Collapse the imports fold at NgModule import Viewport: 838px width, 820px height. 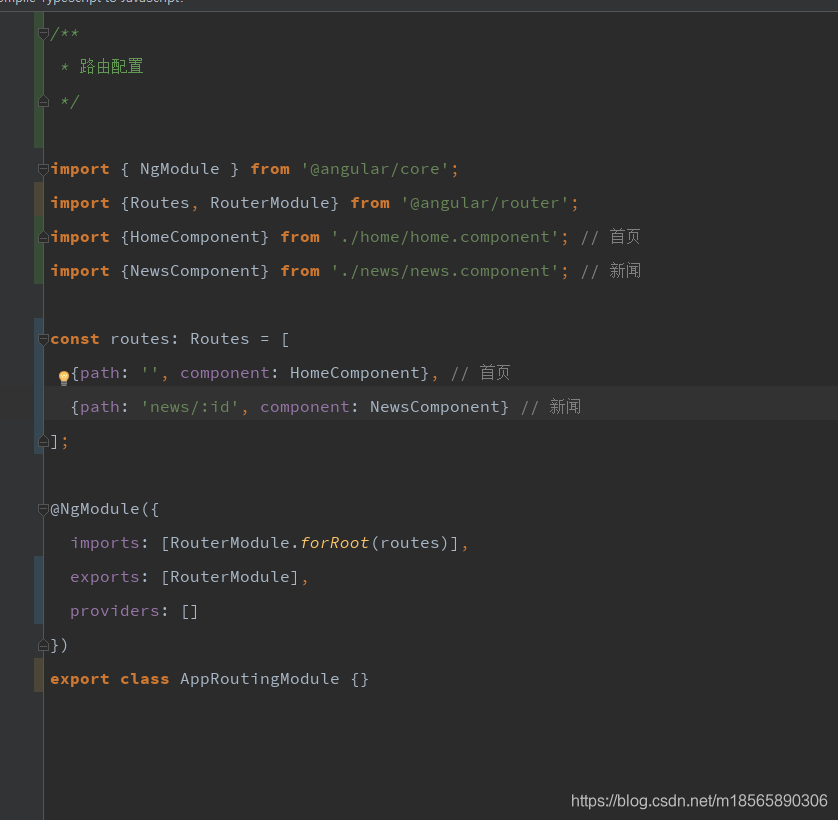43,169
